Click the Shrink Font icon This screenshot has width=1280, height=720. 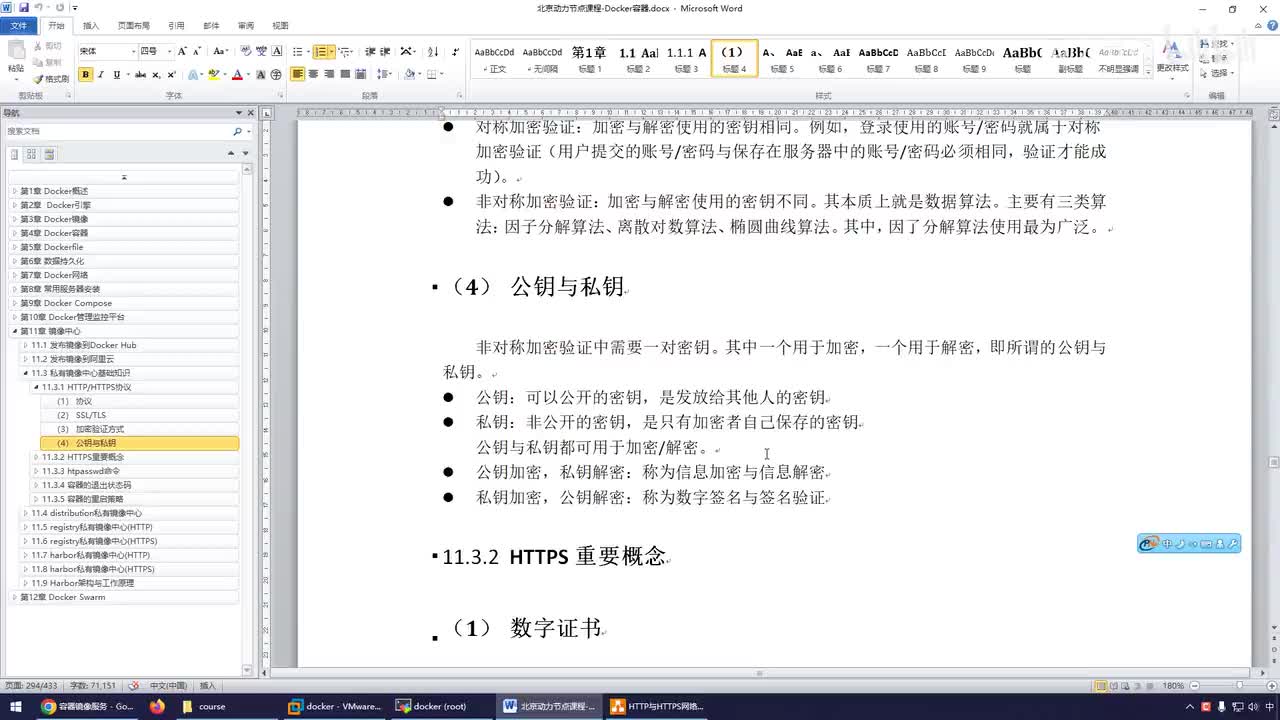coord(197,51)
